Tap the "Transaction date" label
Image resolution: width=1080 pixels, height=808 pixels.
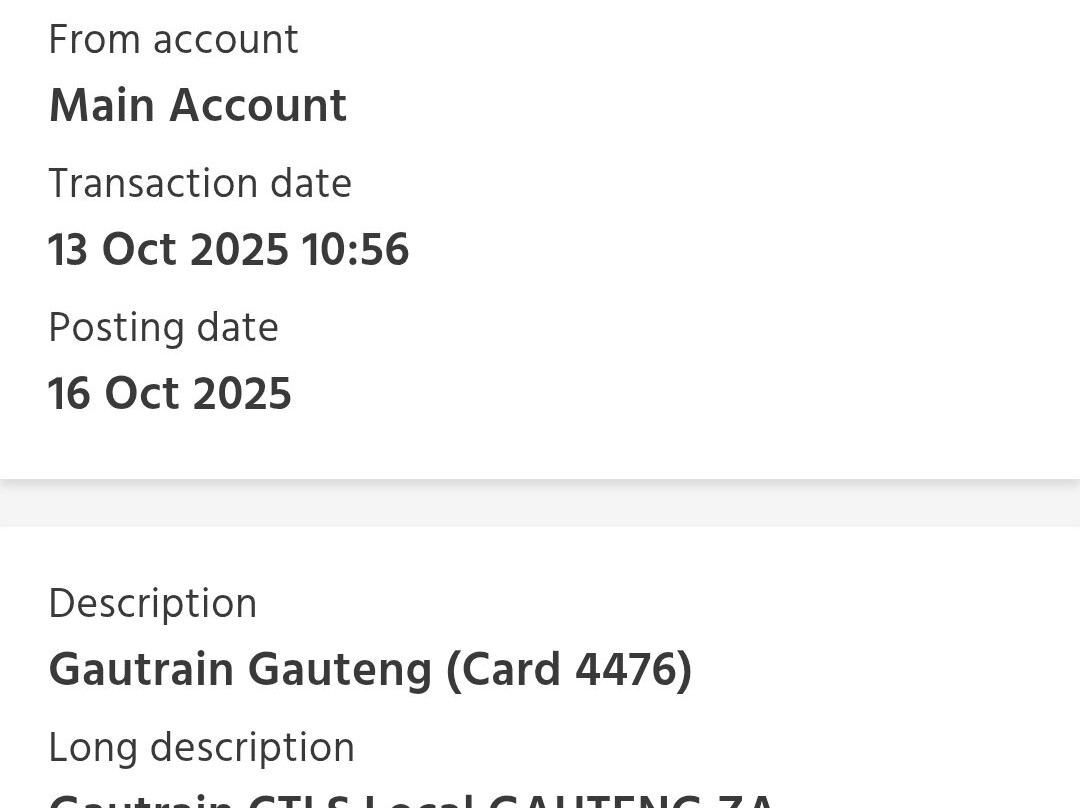[200, 184]
